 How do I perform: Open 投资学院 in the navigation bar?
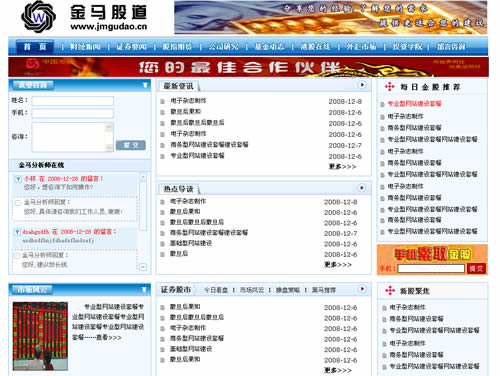407,47
